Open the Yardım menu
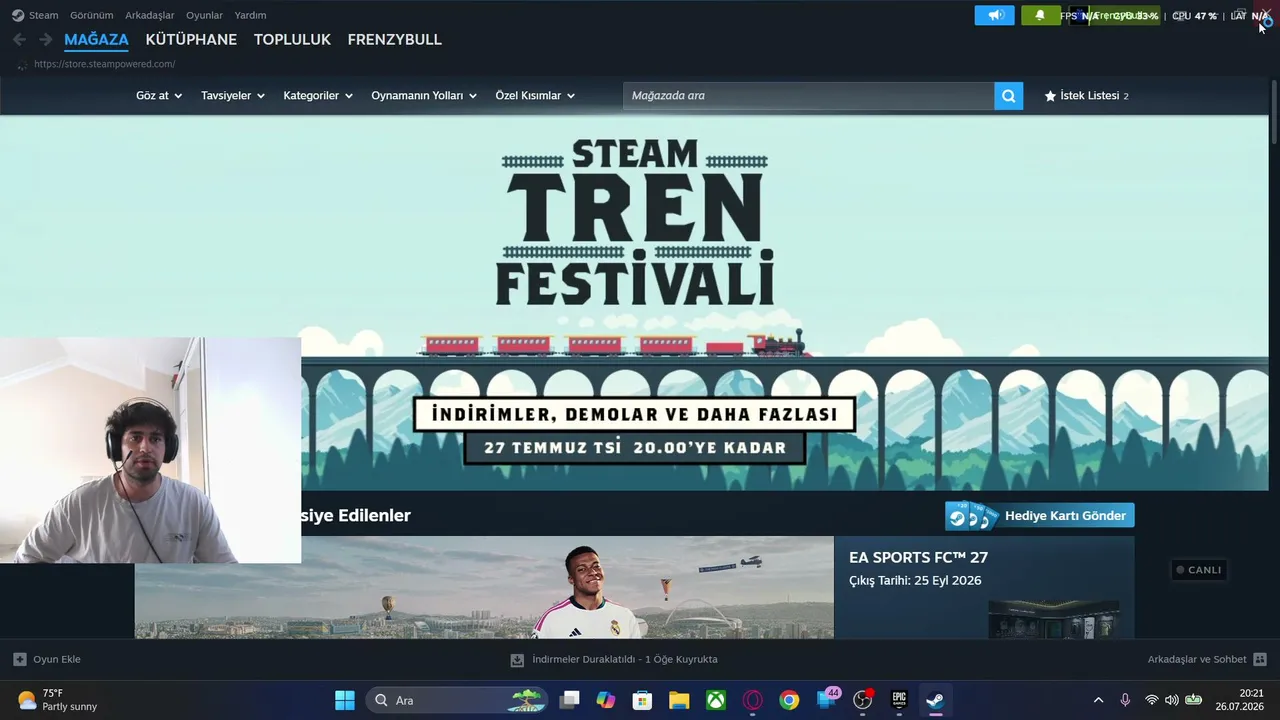 [250, 15]
